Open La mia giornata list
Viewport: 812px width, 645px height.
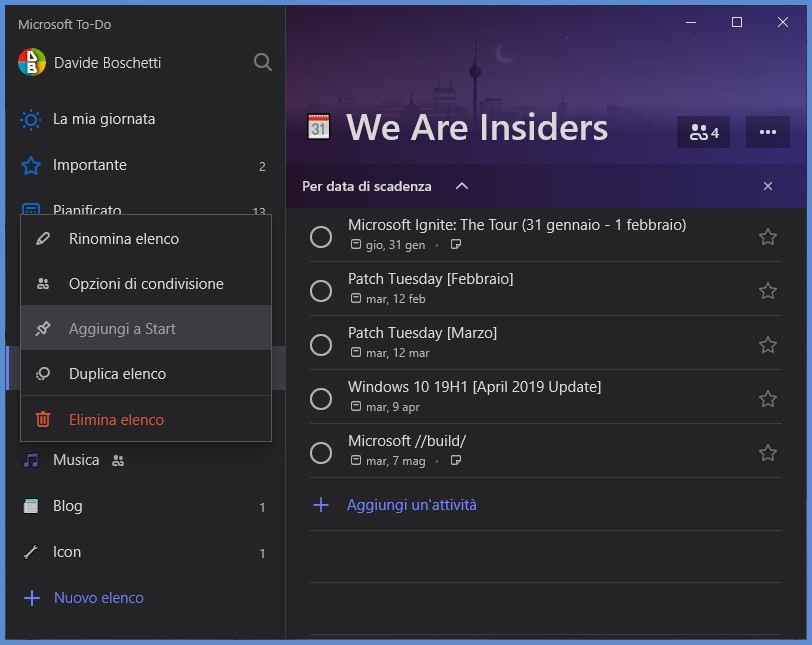click(145, 119)
